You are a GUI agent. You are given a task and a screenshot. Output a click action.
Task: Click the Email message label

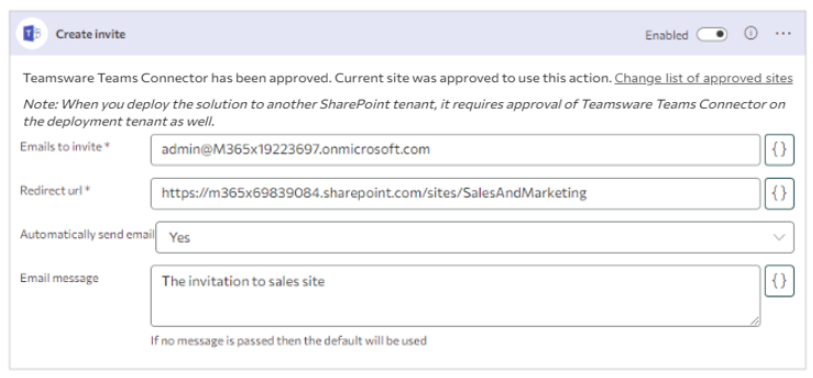(x=59, y=278)
